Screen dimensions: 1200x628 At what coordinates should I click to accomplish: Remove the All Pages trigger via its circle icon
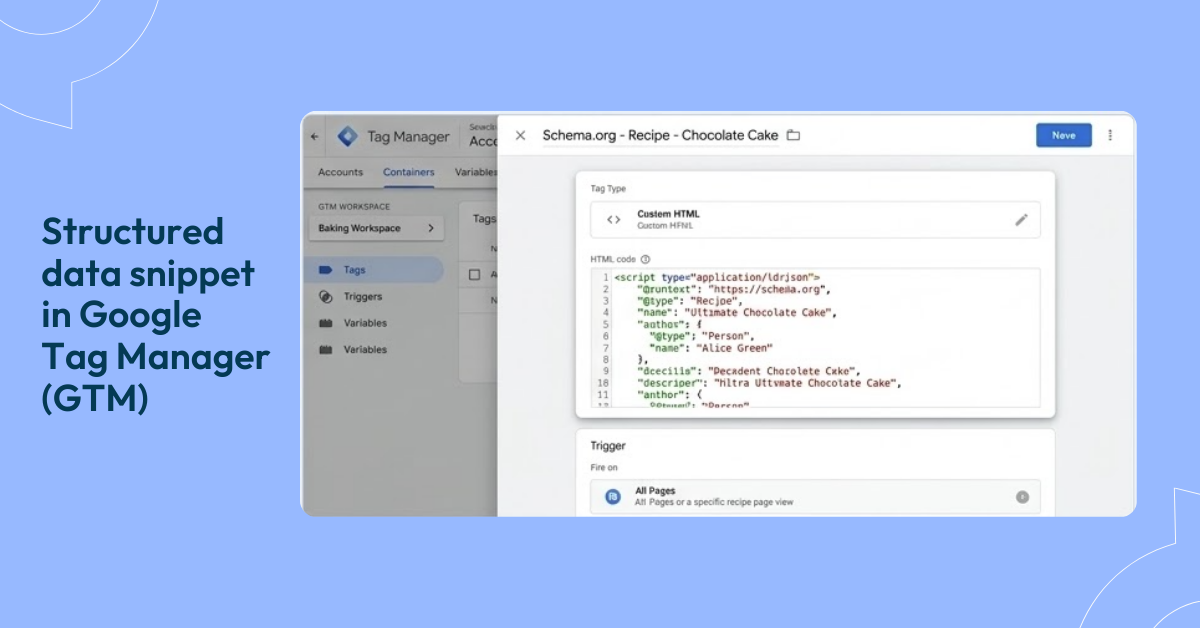tap(1022, 497)
